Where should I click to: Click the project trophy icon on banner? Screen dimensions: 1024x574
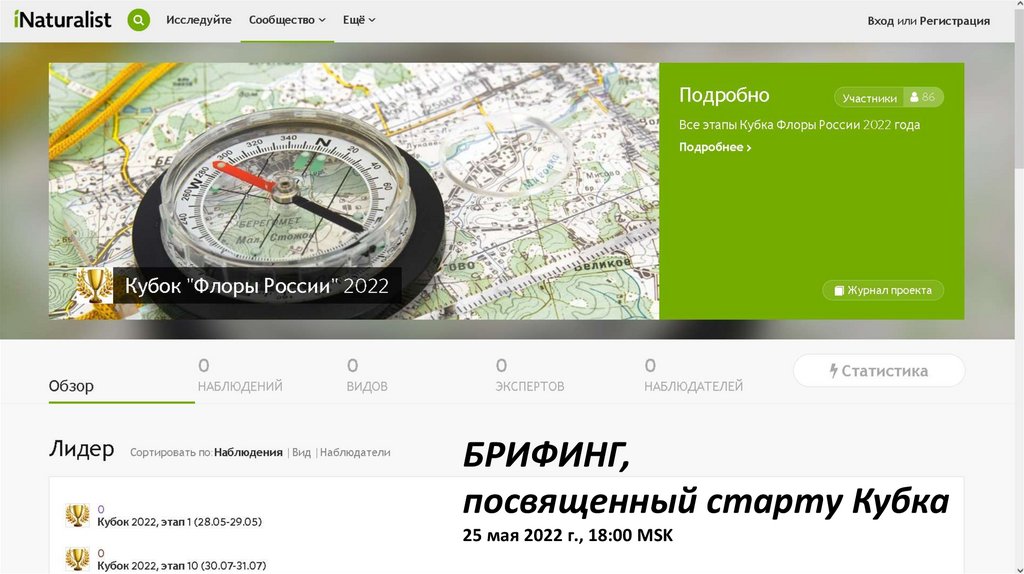(95, 285)
